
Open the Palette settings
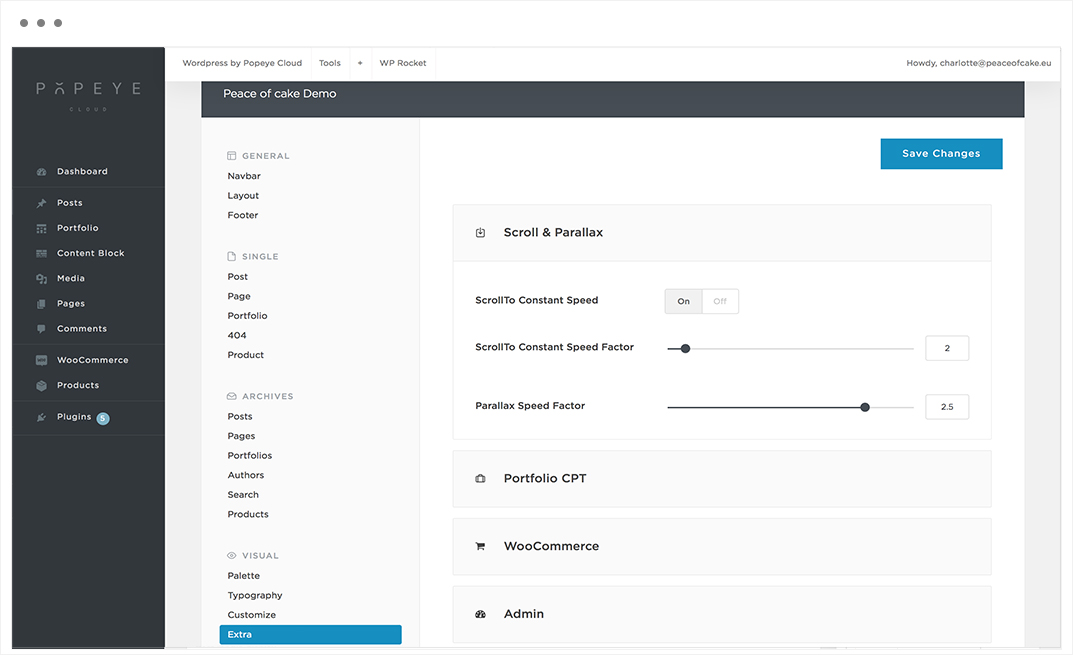[x=244, y=576]
